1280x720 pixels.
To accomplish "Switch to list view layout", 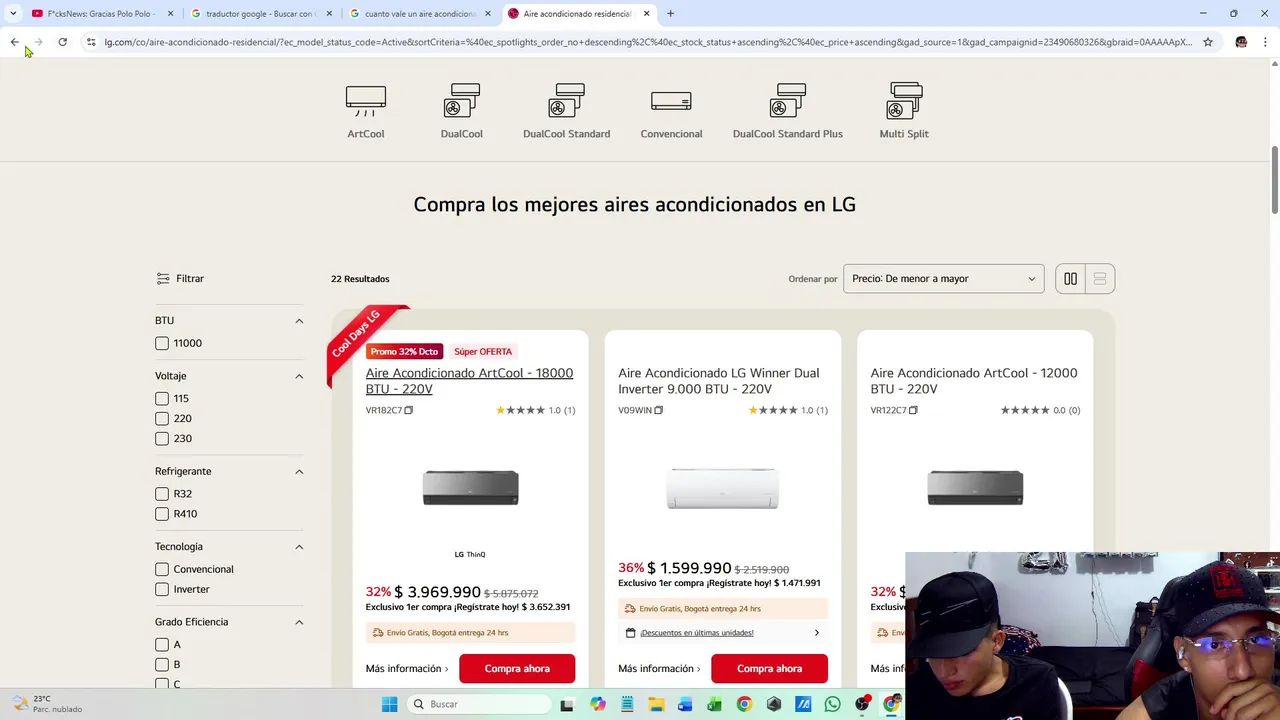I will [x=1100, y=279].
